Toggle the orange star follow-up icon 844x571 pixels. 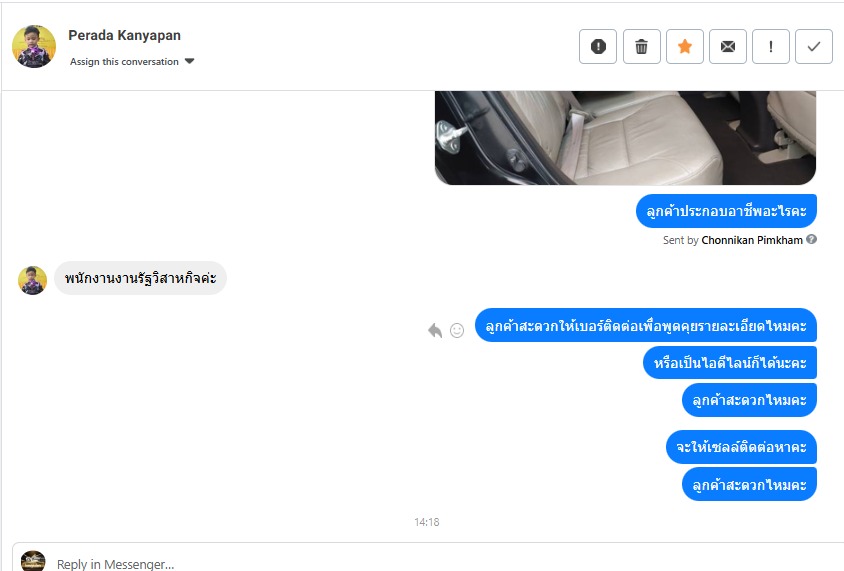click(x=685, y=47)
